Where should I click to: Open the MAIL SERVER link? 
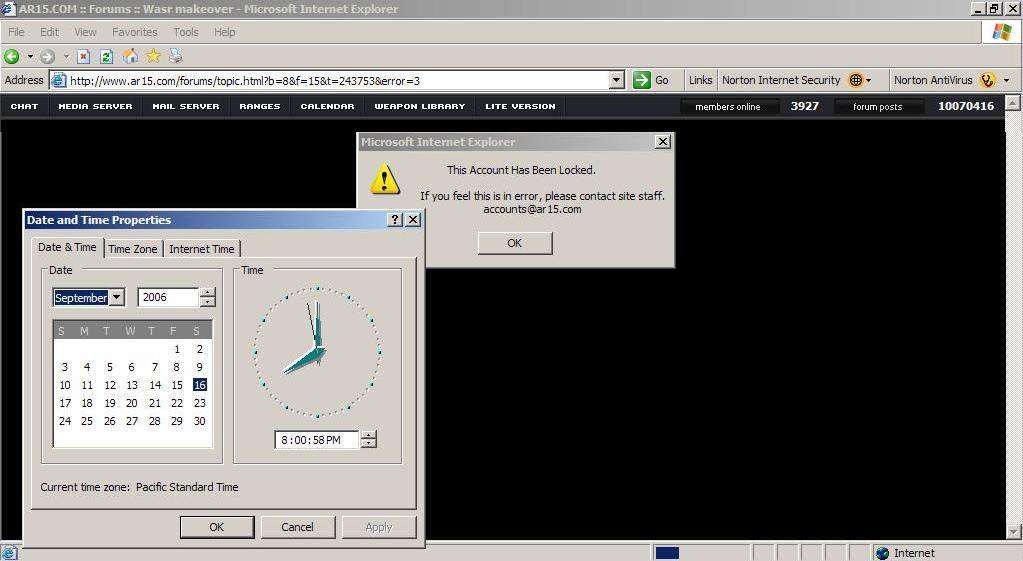186,106
